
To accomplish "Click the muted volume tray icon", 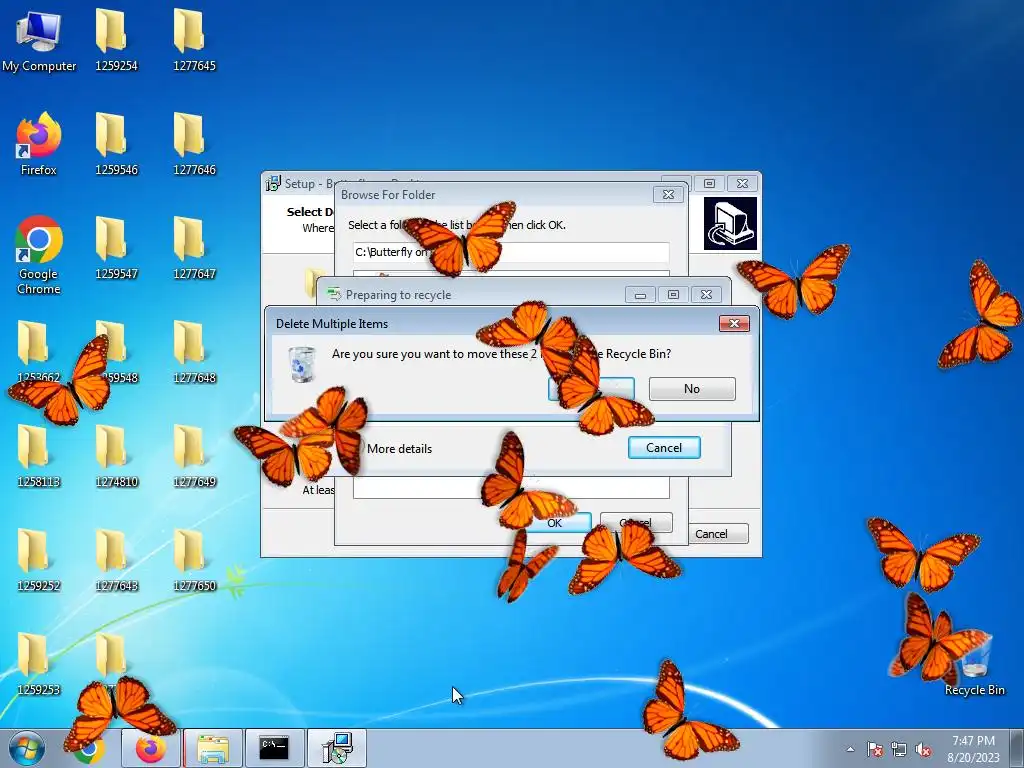I will tap(923, 749).
